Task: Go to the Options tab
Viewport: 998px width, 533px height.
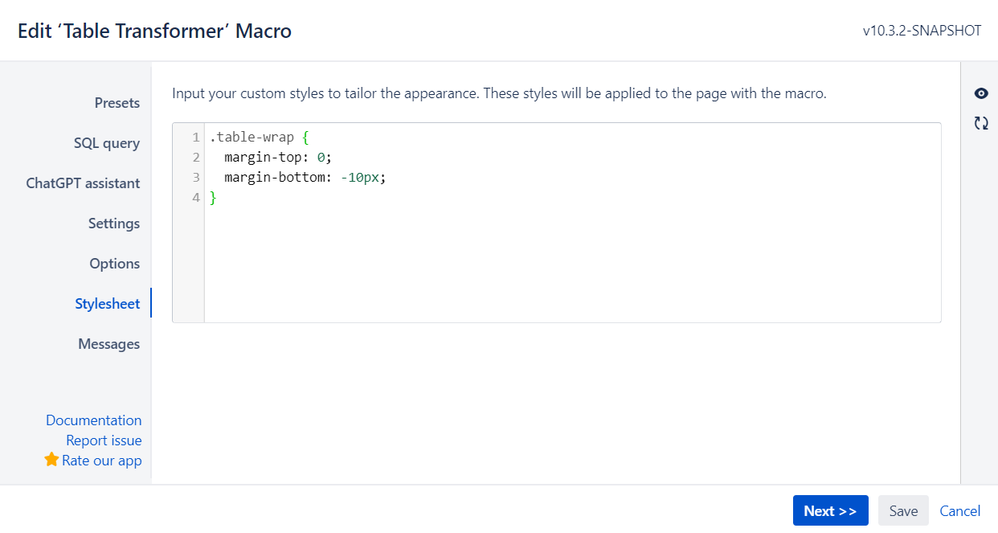Action: pyautogui.click(x=115, y=264)
